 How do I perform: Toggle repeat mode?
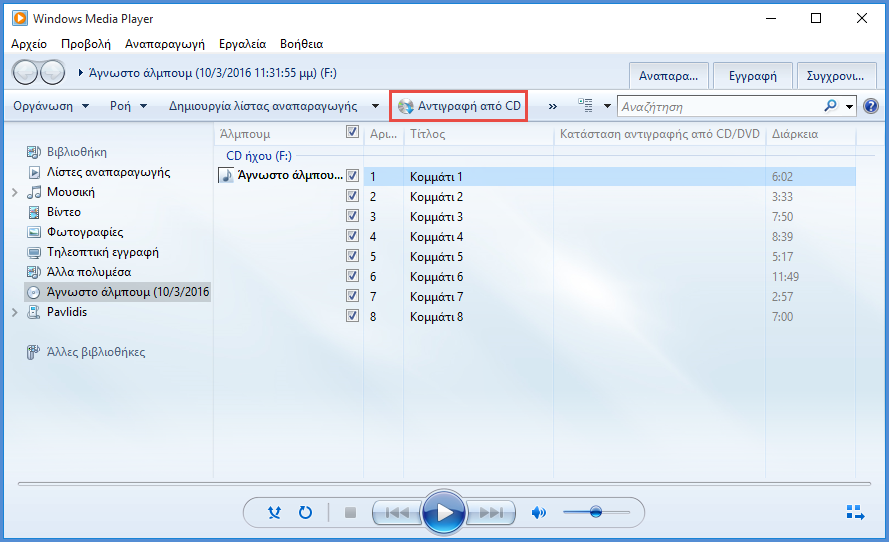[306, 513]
